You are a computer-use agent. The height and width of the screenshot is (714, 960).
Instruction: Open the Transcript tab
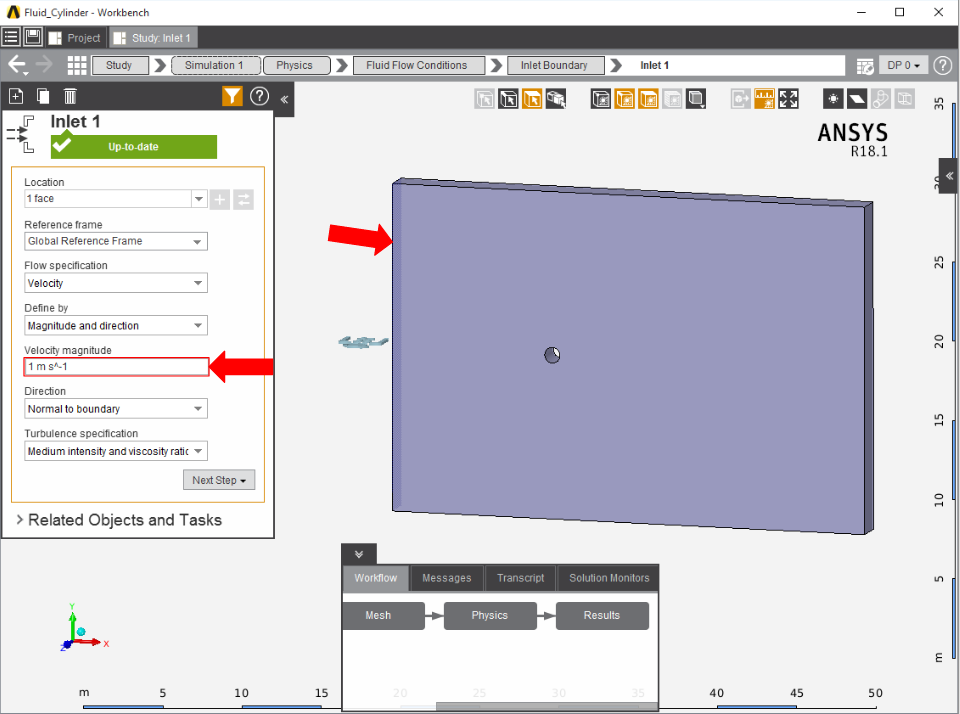click(520, 578)
